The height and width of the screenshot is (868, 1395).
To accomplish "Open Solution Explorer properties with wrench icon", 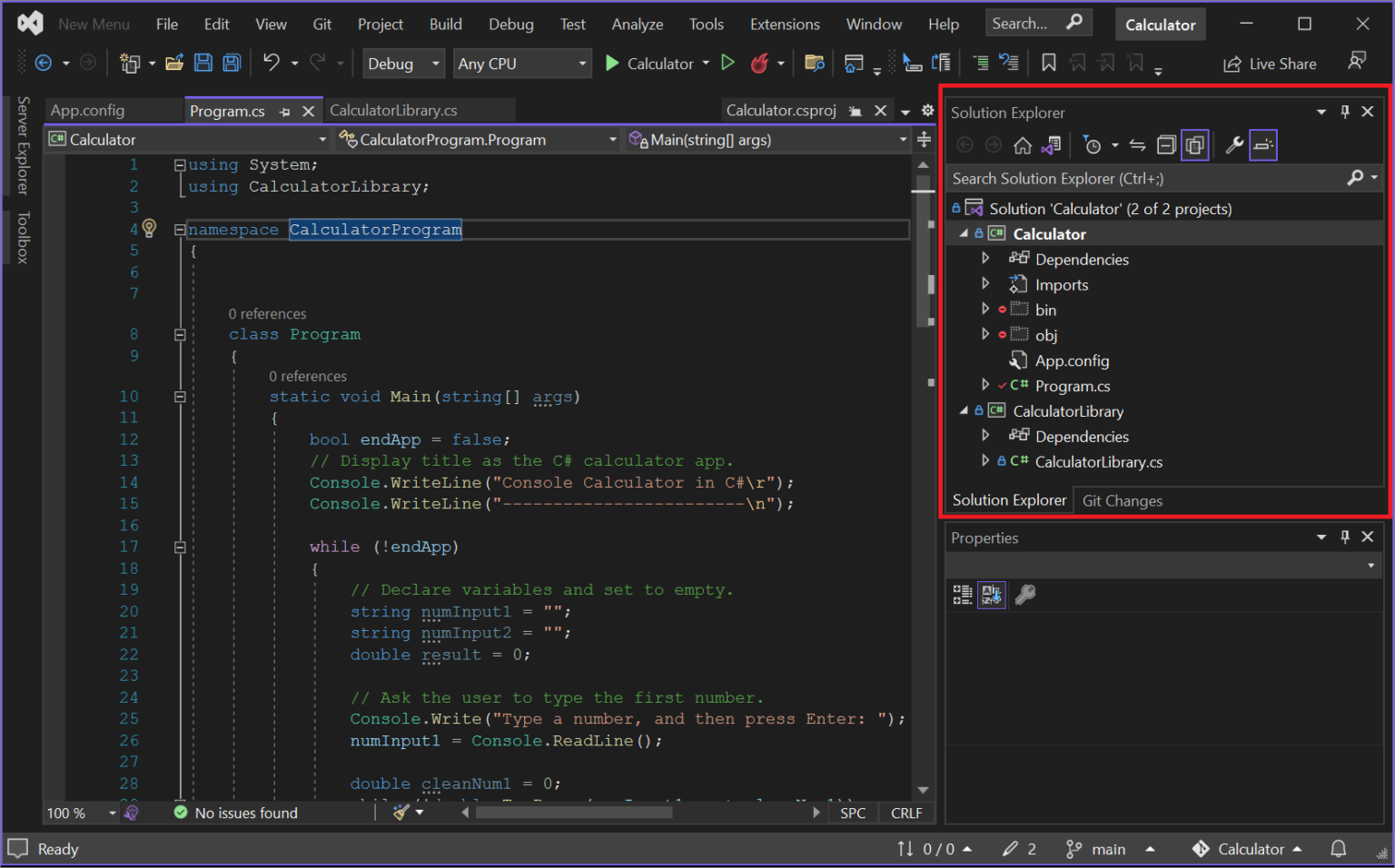I will tap(1233, 144).
